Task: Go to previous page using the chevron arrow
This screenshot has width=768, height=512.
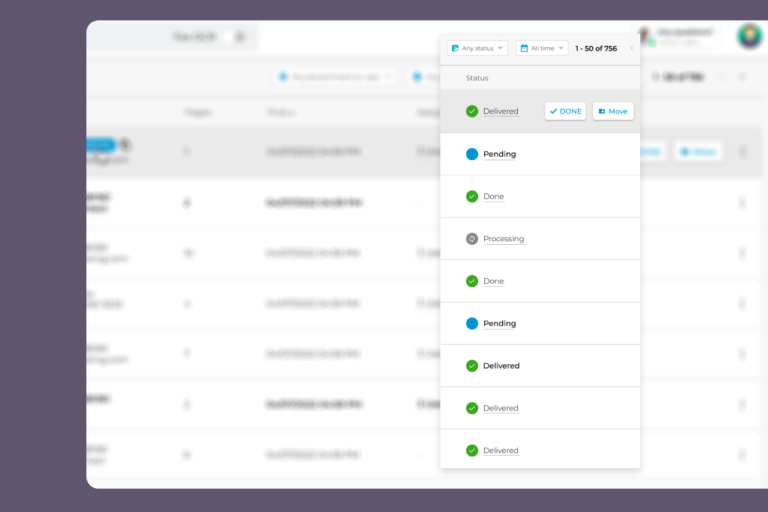Action: tap(631, 48)
